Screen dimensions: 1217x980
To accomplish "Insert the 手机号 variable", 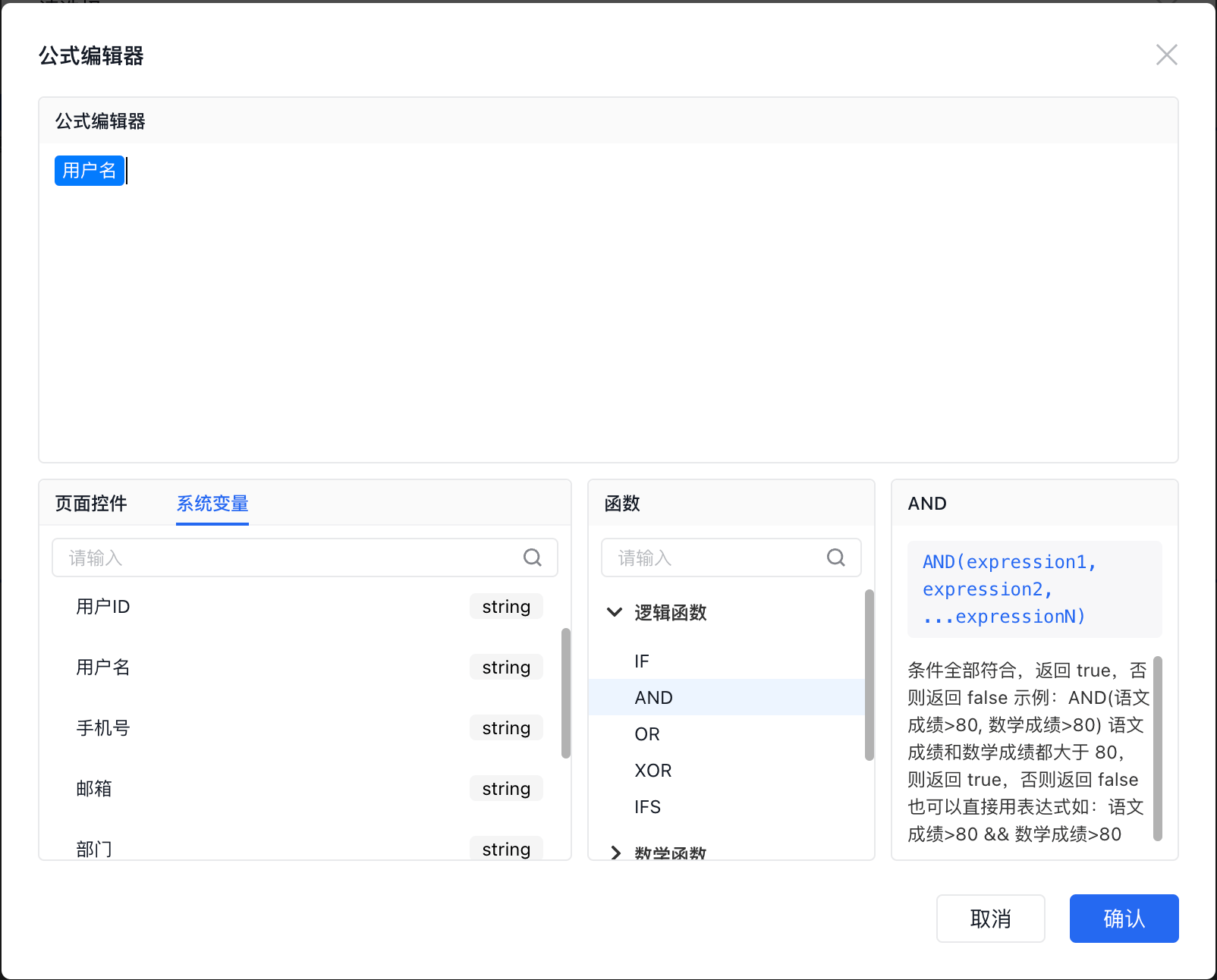I will pyautogui.click(x=300, y=727).
